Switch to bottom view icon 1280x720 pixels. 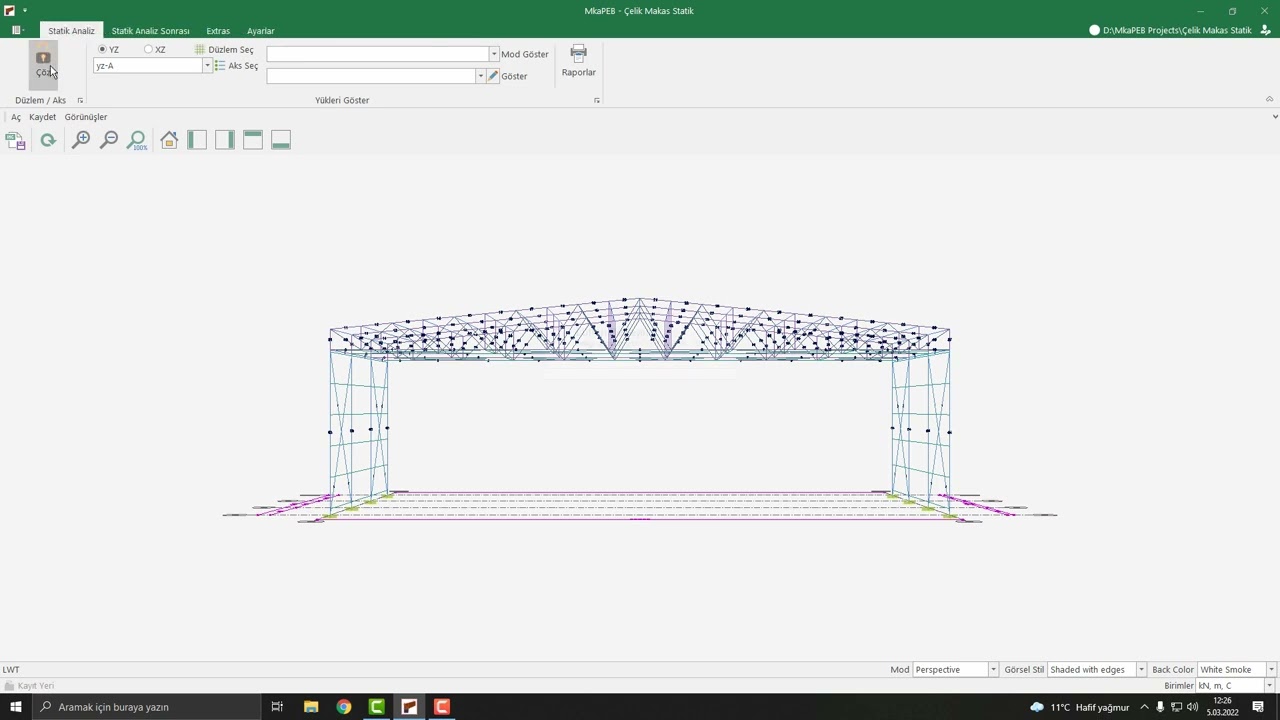coord(281,140)
